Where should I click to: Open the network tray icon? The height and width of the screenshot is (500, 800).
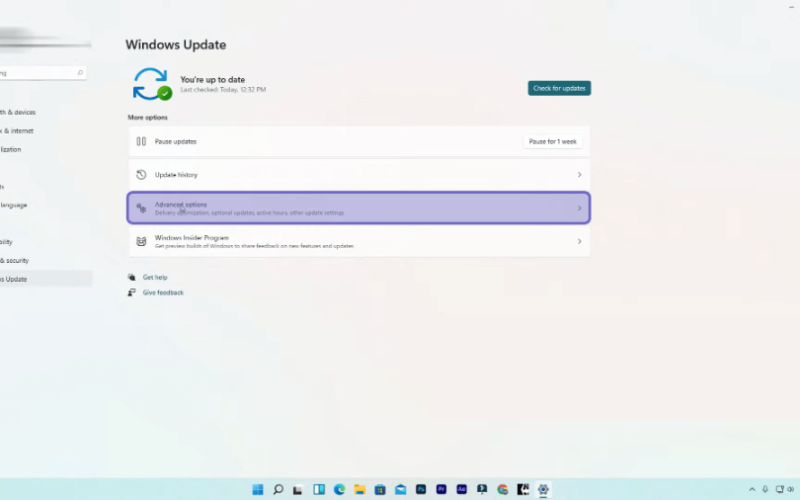point(779,489)
